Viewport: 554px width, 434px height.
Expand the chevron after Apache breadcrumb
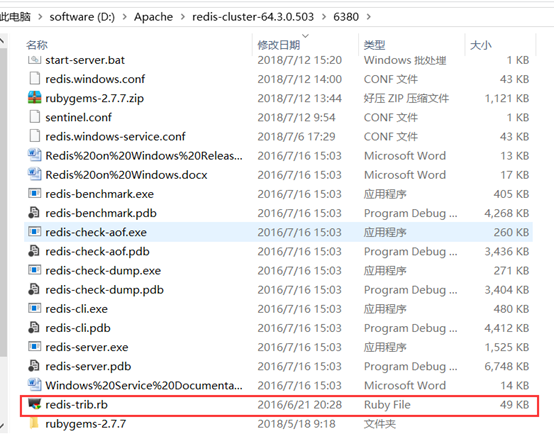182,17
